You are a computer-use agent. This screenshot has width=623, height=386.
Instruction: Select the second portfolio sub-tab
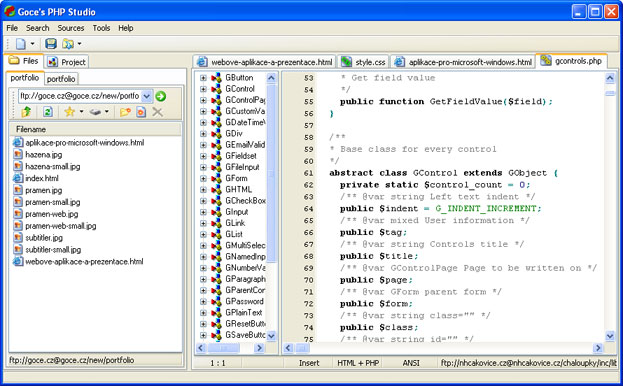pyautogui.click(x=61, y=79)
